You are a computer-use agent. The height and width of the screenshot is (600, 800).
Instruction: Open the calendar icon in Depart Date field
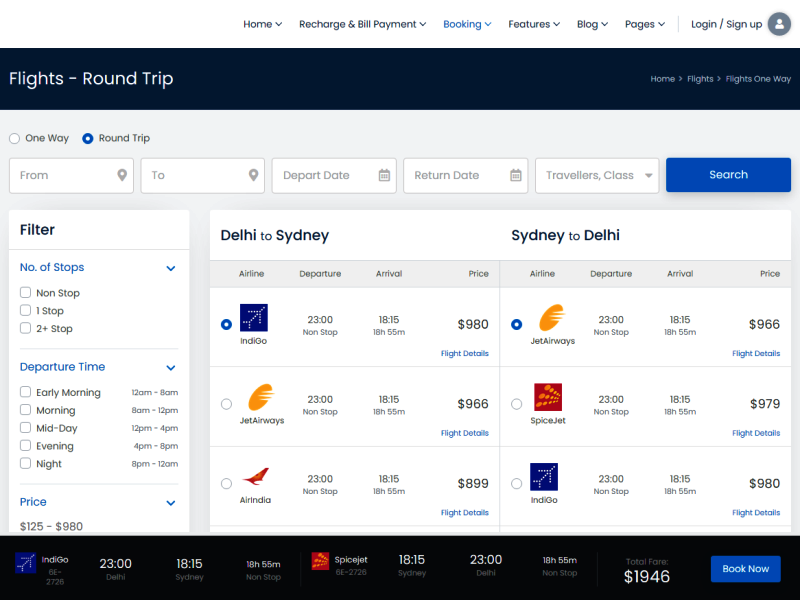coord(385,175)
